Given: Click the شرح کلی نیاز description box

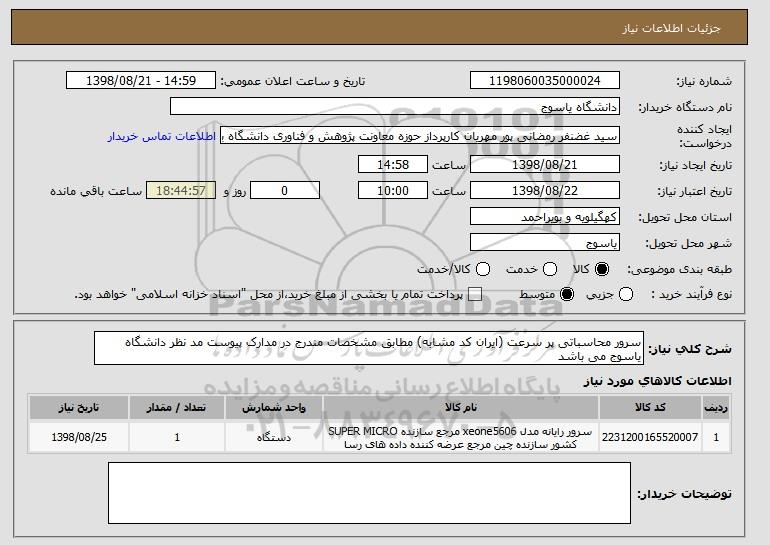Looking at the screenshot, I should coord(369,348).
